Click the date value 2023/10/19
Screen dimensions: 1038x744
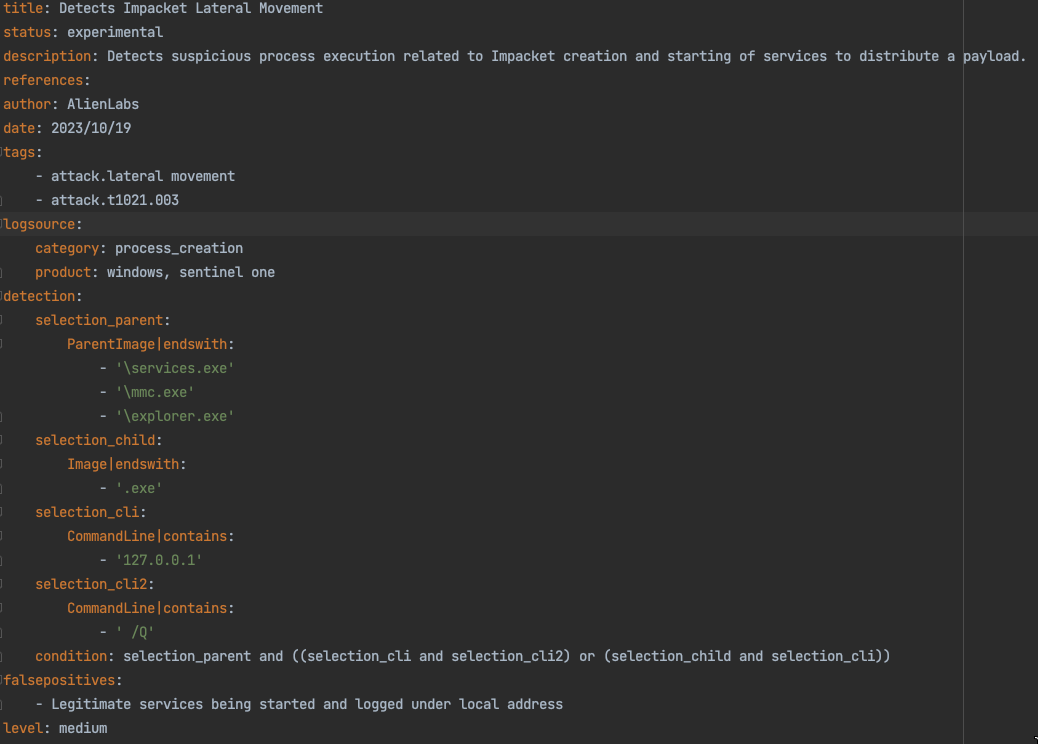click(91, 128)
